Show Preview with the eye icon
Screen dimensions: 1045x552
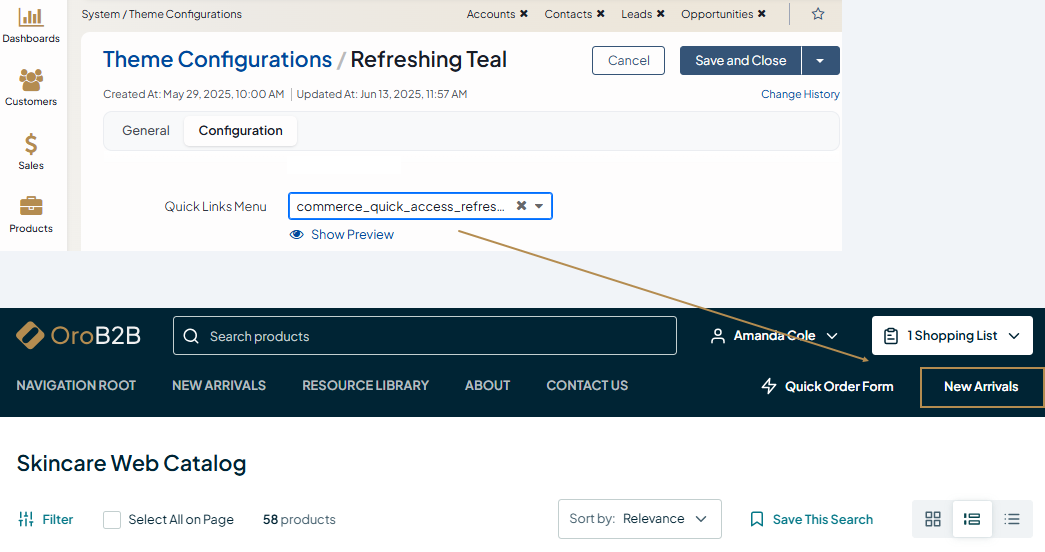(296, 235)
